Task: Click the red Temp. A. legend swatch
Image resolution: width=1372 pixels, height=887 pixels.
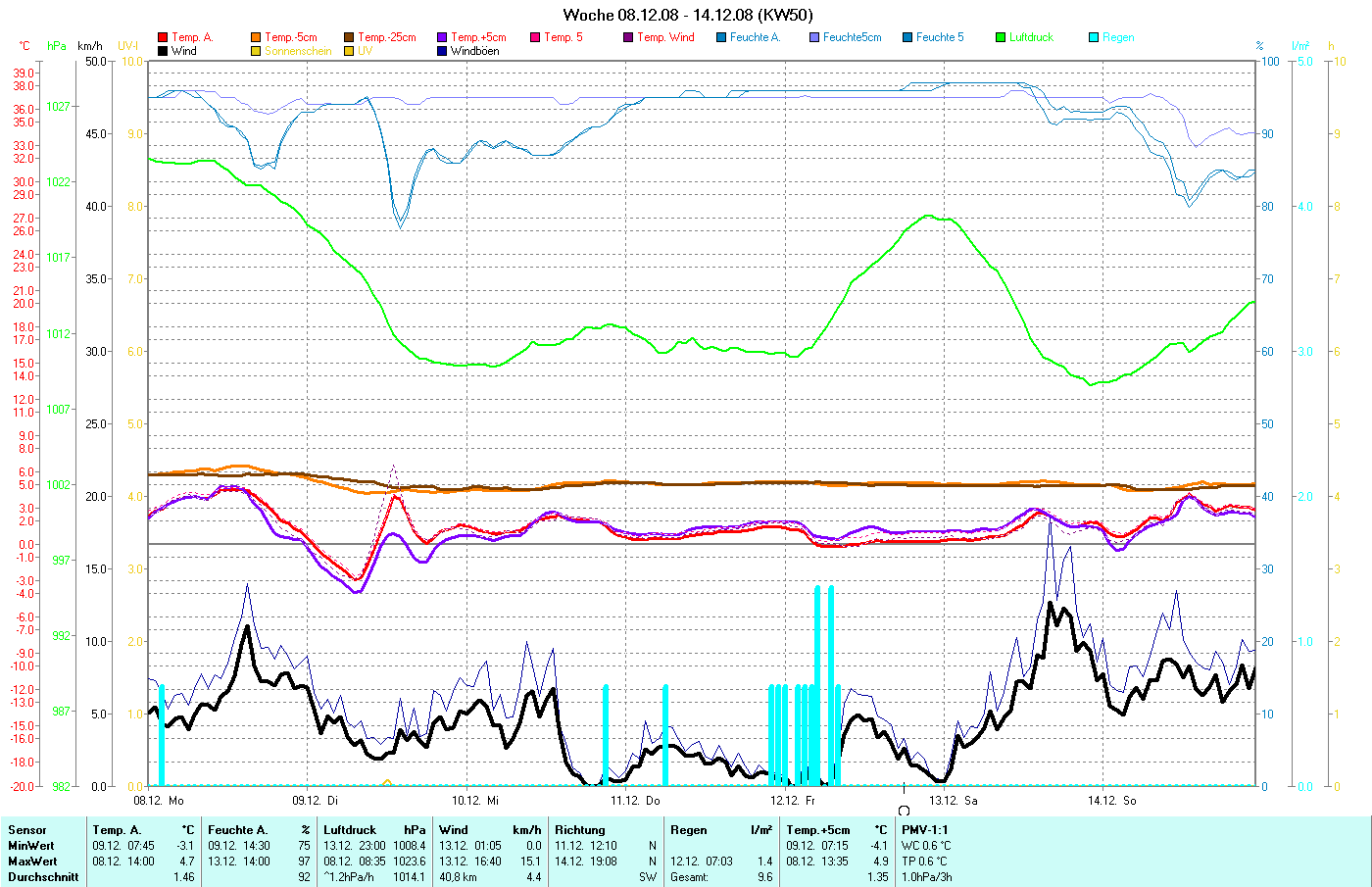Action: (x=163, y=37)
